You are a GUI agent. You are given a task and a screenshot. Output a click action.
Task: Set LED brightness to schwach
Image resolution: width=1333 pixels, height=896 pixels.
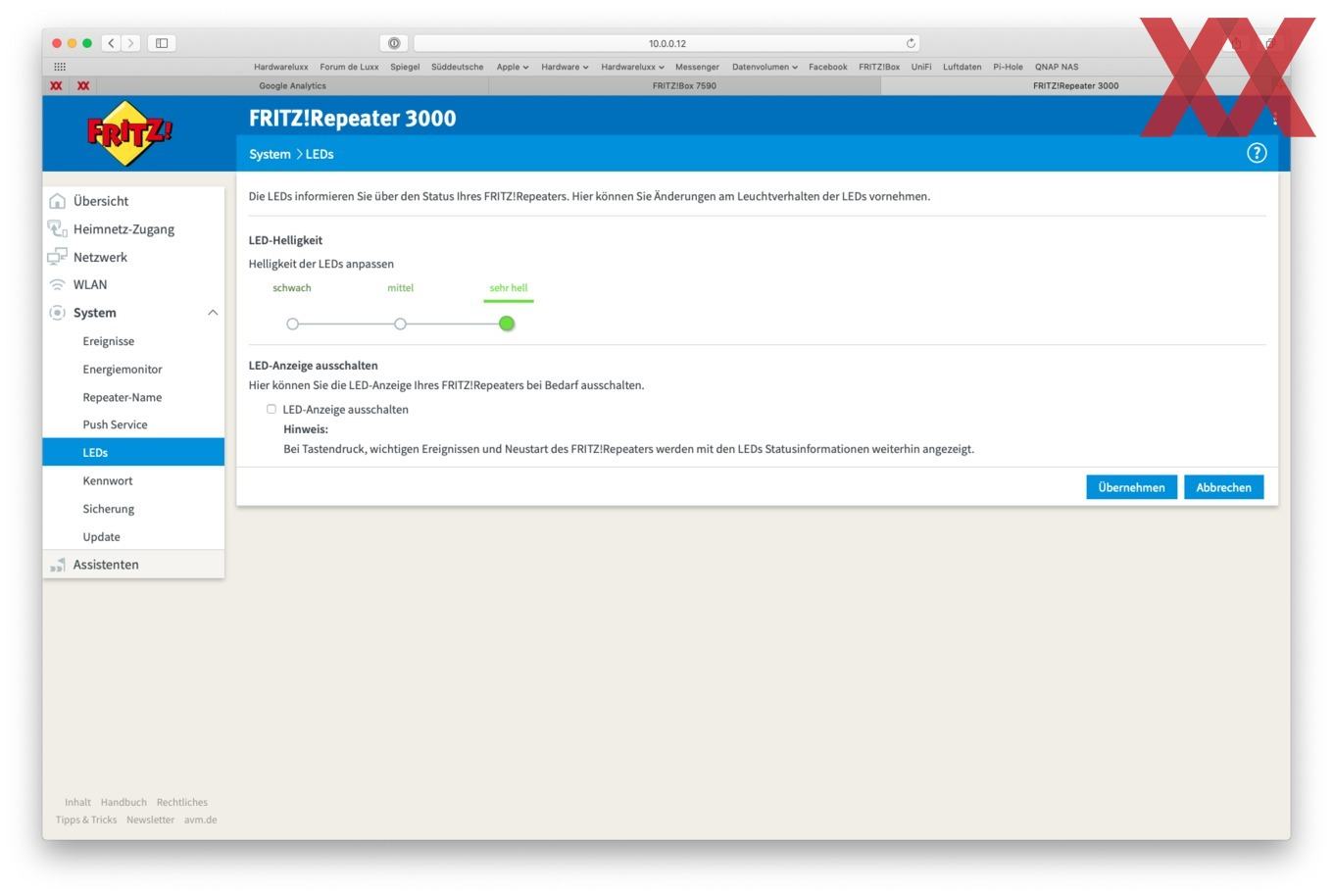click(292, 324)
